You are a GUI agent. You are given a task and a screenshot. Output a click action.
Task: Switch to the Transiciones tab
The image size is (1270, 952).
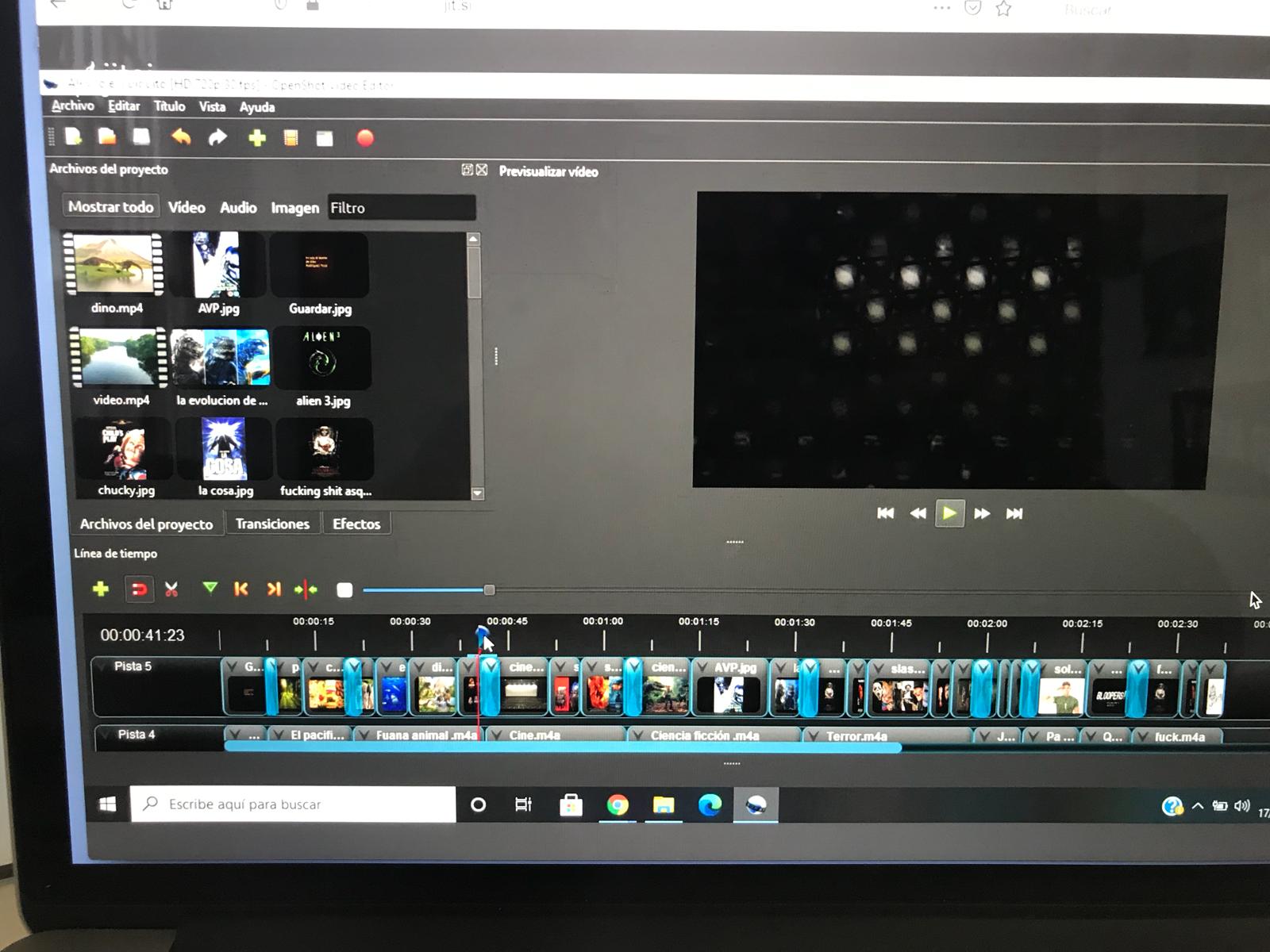(x=272, y=524)
